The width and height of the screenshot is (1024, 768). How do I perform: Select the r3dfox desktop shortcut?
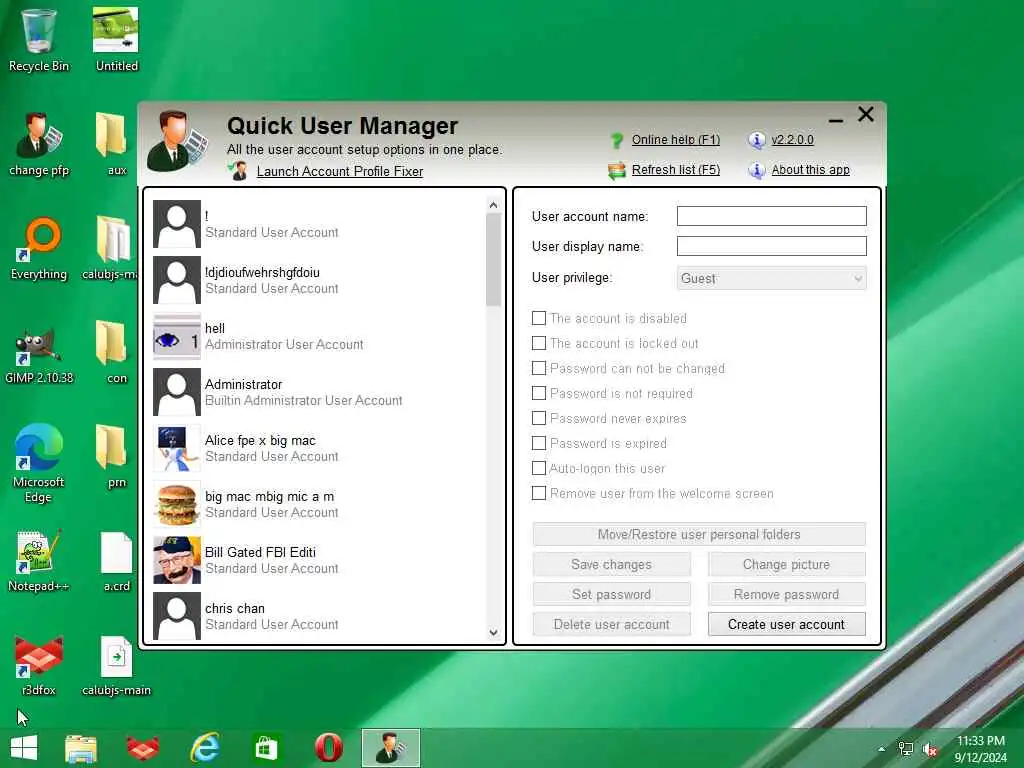[x=39, y=665]
